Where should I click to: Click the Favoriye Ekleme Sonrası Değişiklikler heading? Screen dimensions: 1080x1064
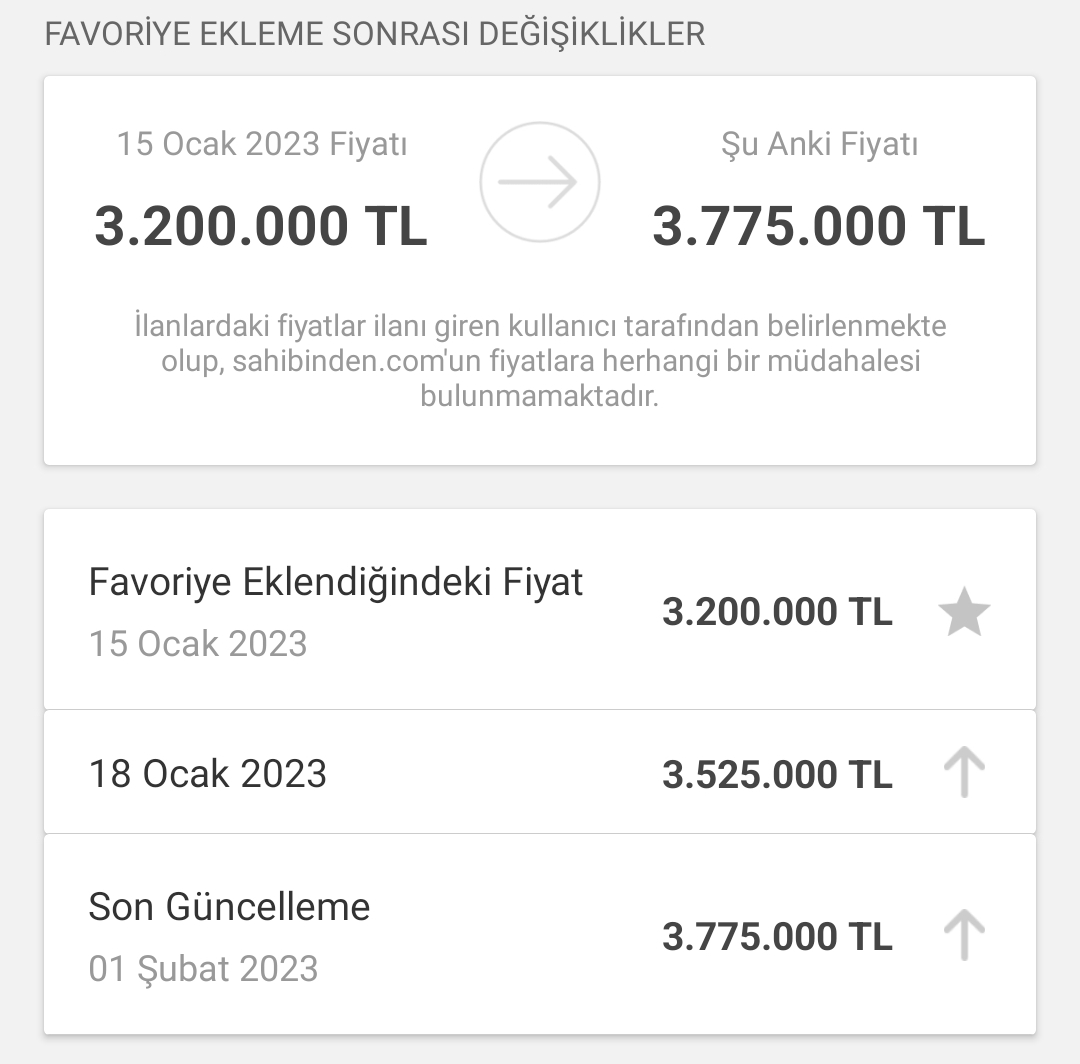[375, 34]
